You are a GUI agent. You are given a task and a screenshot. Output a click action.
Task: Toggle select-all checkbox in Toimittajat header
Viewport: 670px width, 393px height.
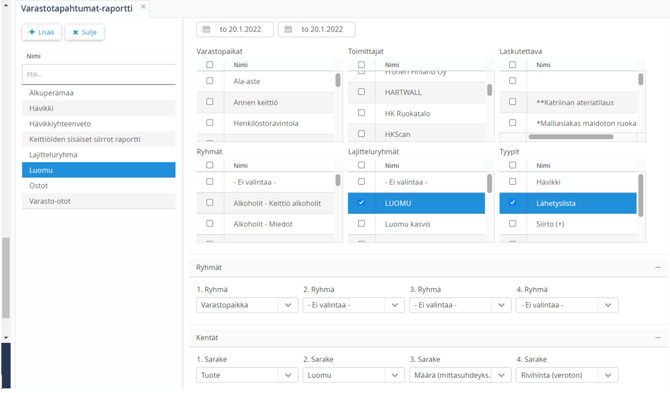(361, 65)
